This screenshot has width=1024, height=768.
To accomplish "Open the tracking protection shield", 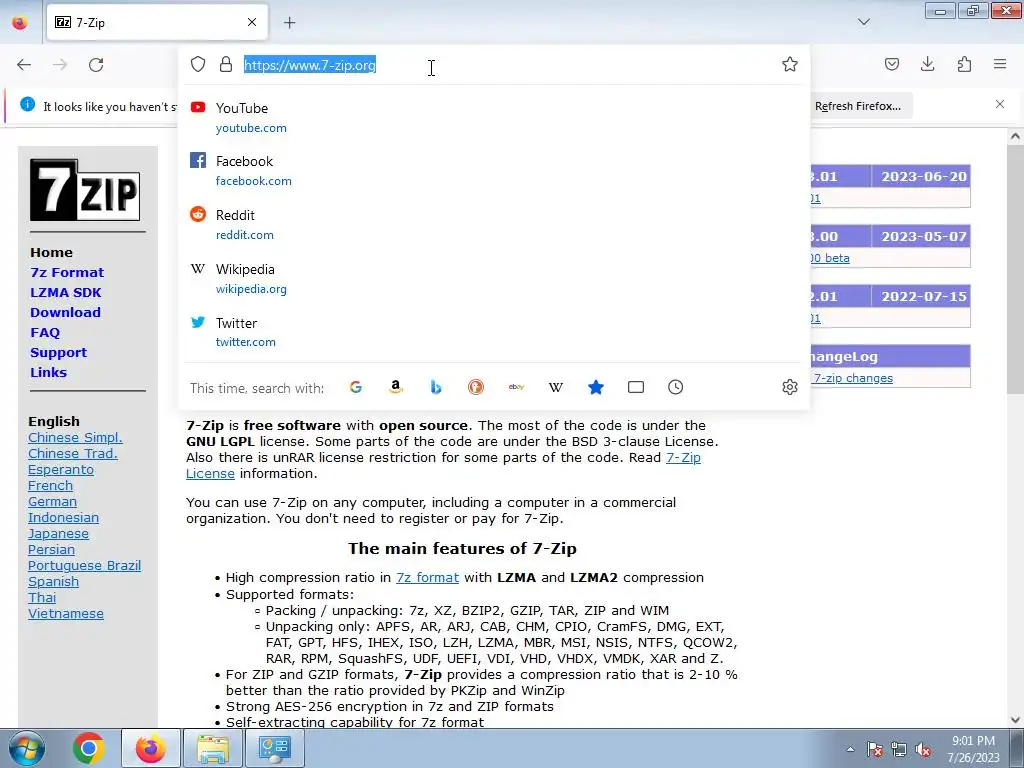I will tap(198, 64).
